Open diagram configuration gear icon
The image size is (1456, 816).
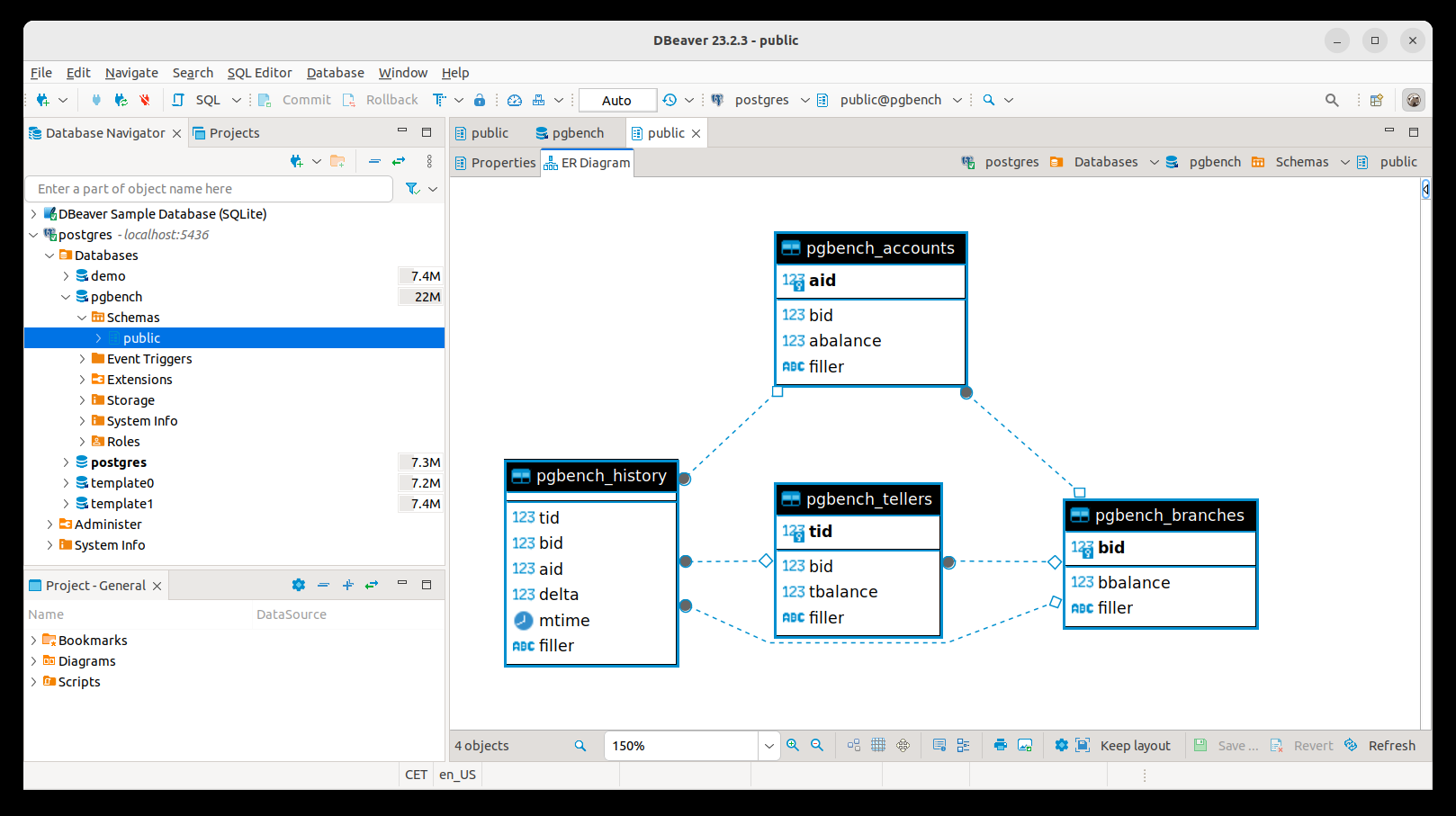[x=1061, y=745]
